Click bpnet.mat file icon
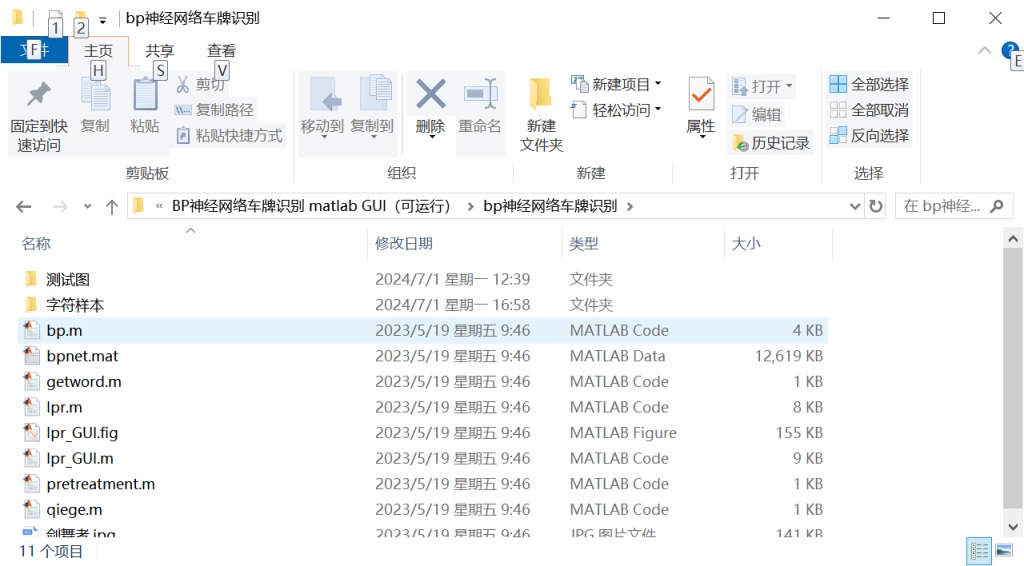 tap(31, 356)
